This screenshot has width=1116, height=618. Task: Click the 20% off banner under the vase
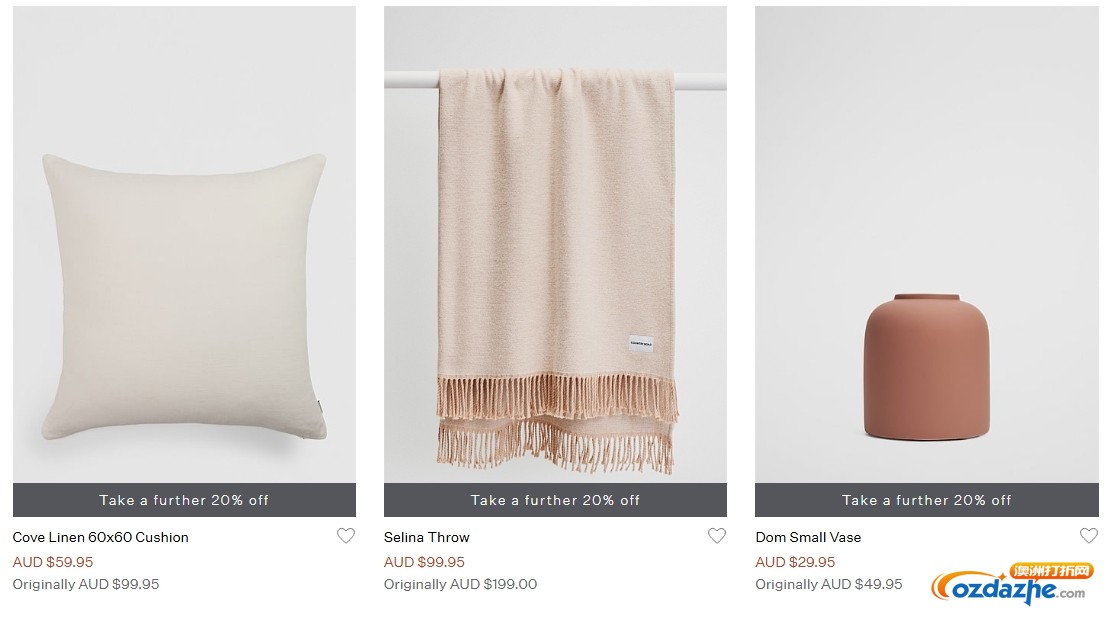click(x=927, y=500)
